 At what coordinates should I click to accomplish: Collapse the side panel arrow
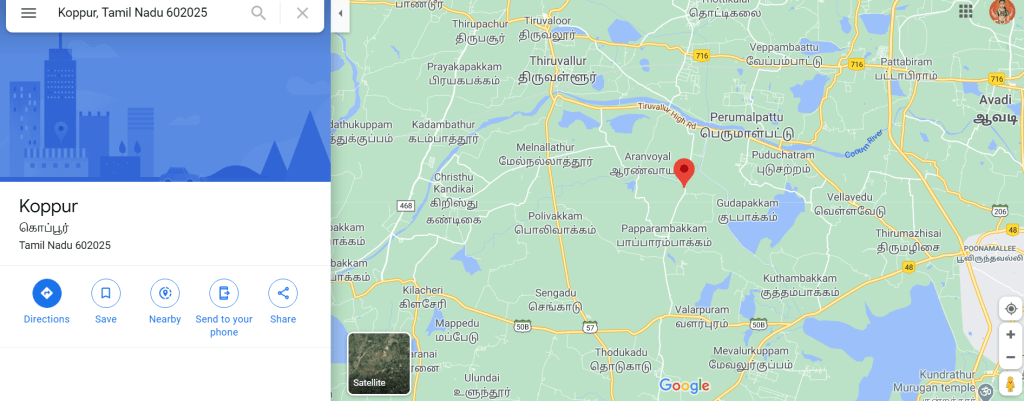point(340,14)
